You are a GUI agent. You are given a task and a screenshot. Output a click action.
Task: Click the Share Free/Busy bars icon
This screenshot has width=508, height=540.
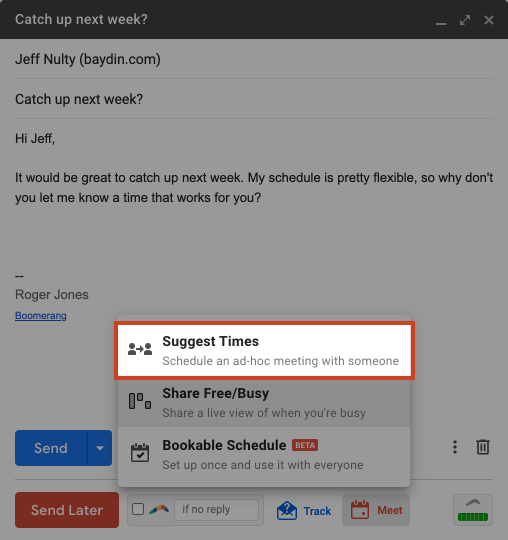coord(140,401)
